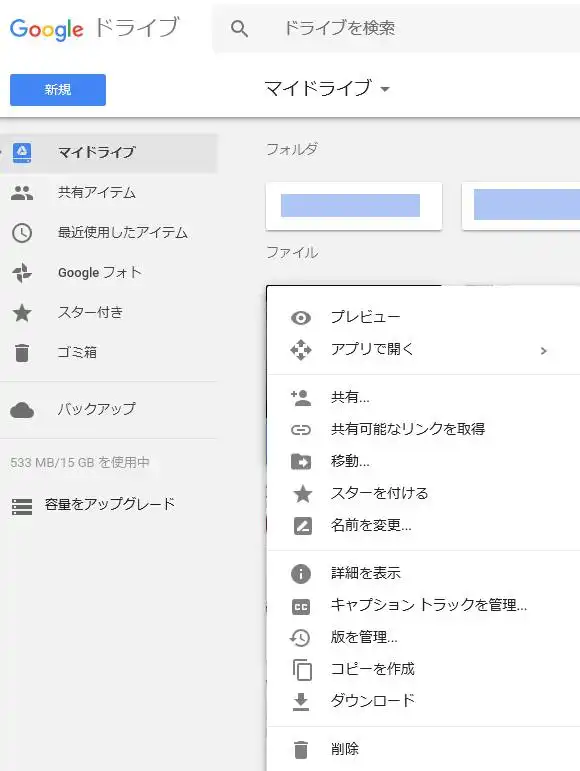
Task: Select the second folder card
Action: click(521, 206)
